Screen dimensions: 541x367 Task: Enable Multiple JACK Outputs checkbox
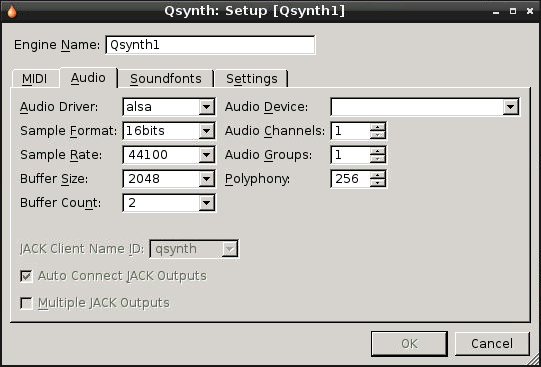tap(26, 304)
